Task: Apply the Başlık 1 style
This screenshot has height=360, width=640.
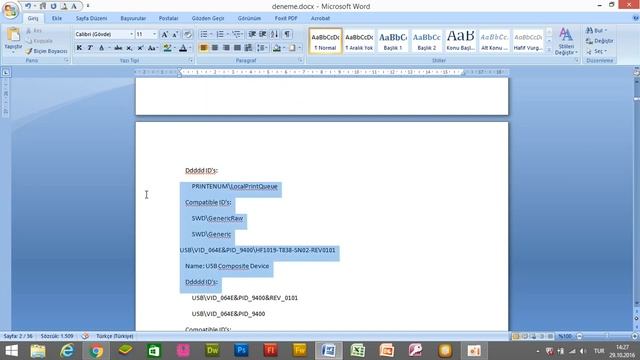Action: pos(393,41)
